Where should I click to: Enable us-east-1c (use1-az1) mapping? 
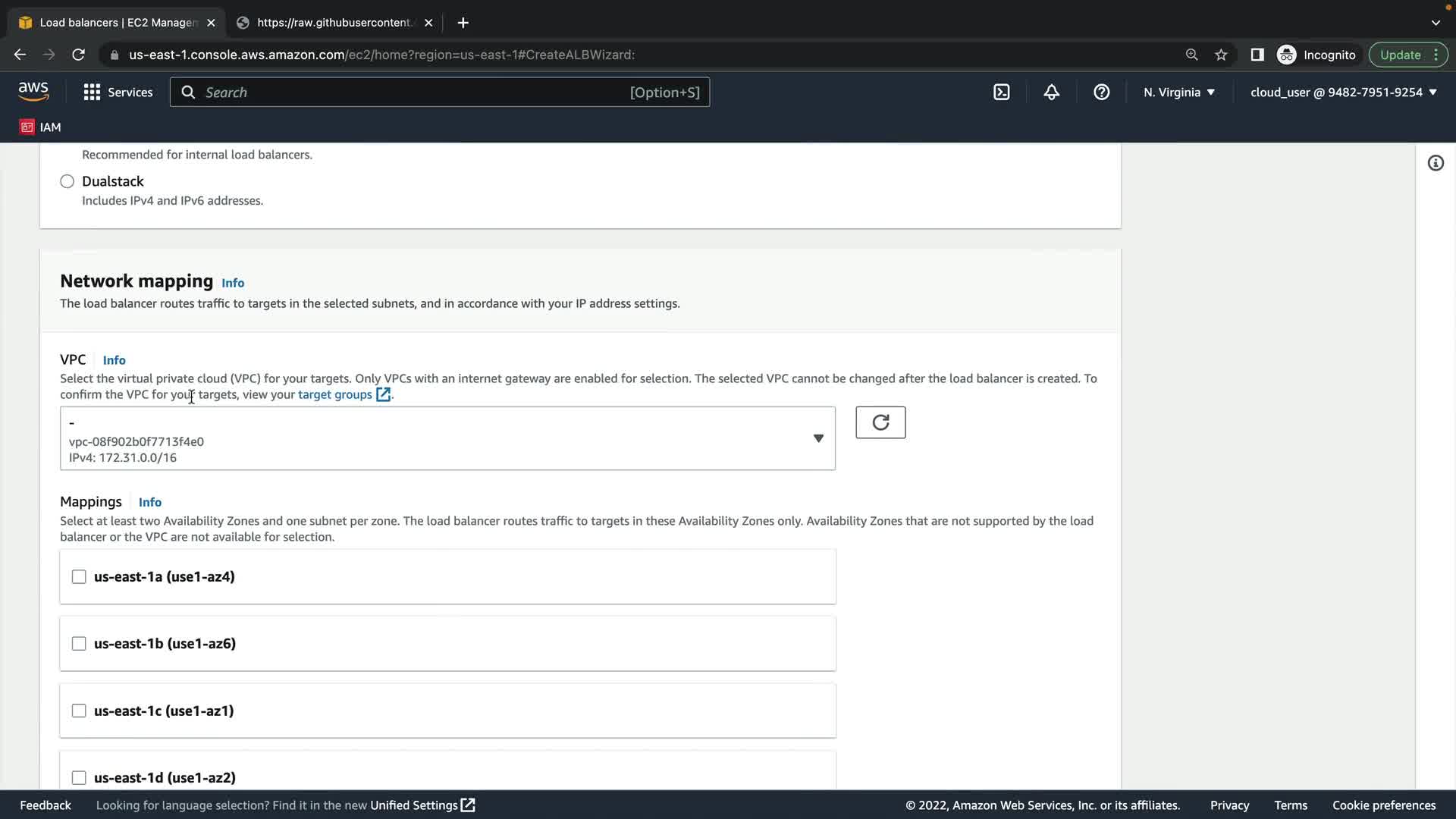[x=79, y=711]
